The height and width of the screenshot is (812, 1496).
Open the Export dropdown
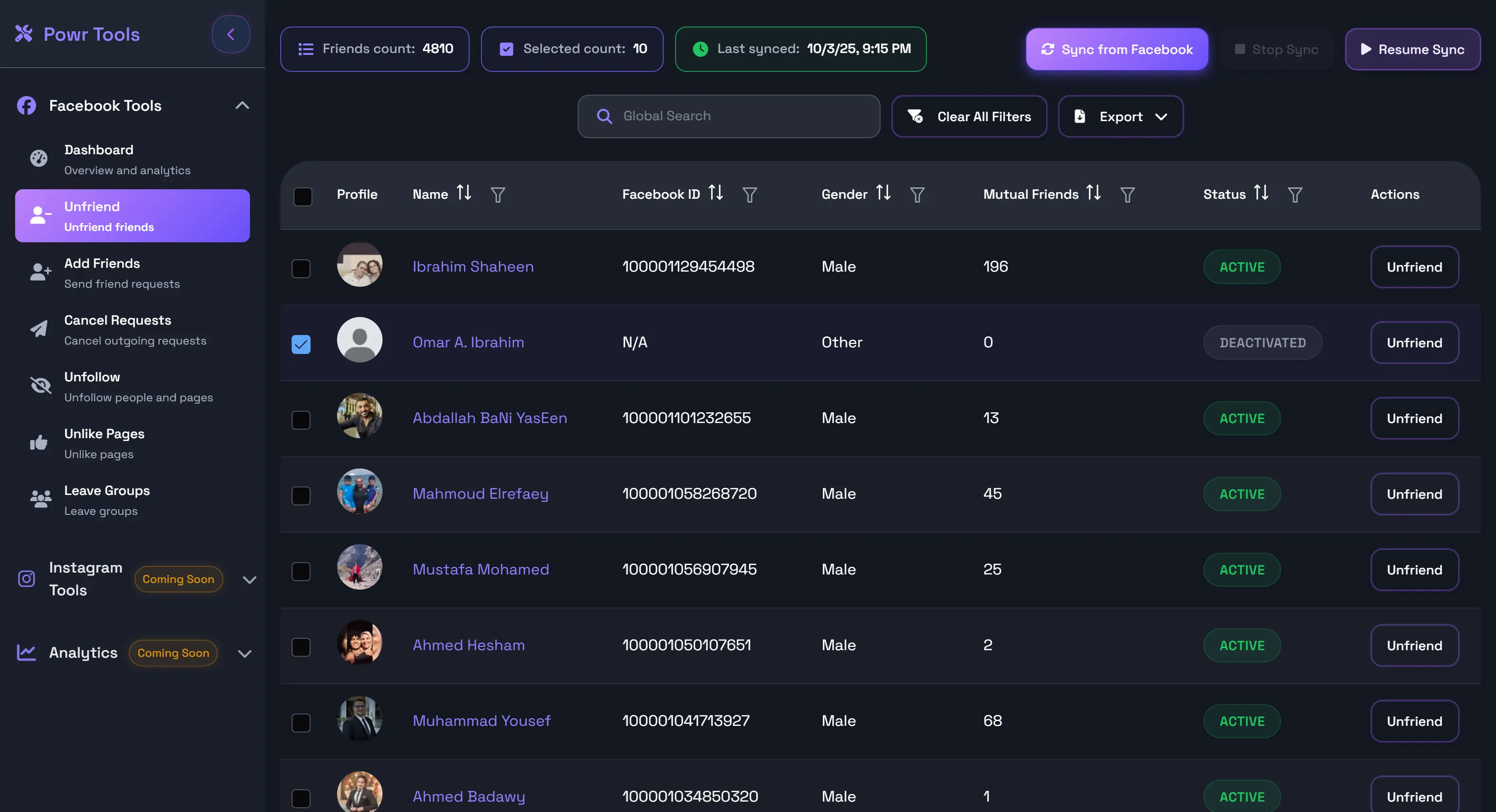pyautogui.click(x=1121, y=117)
